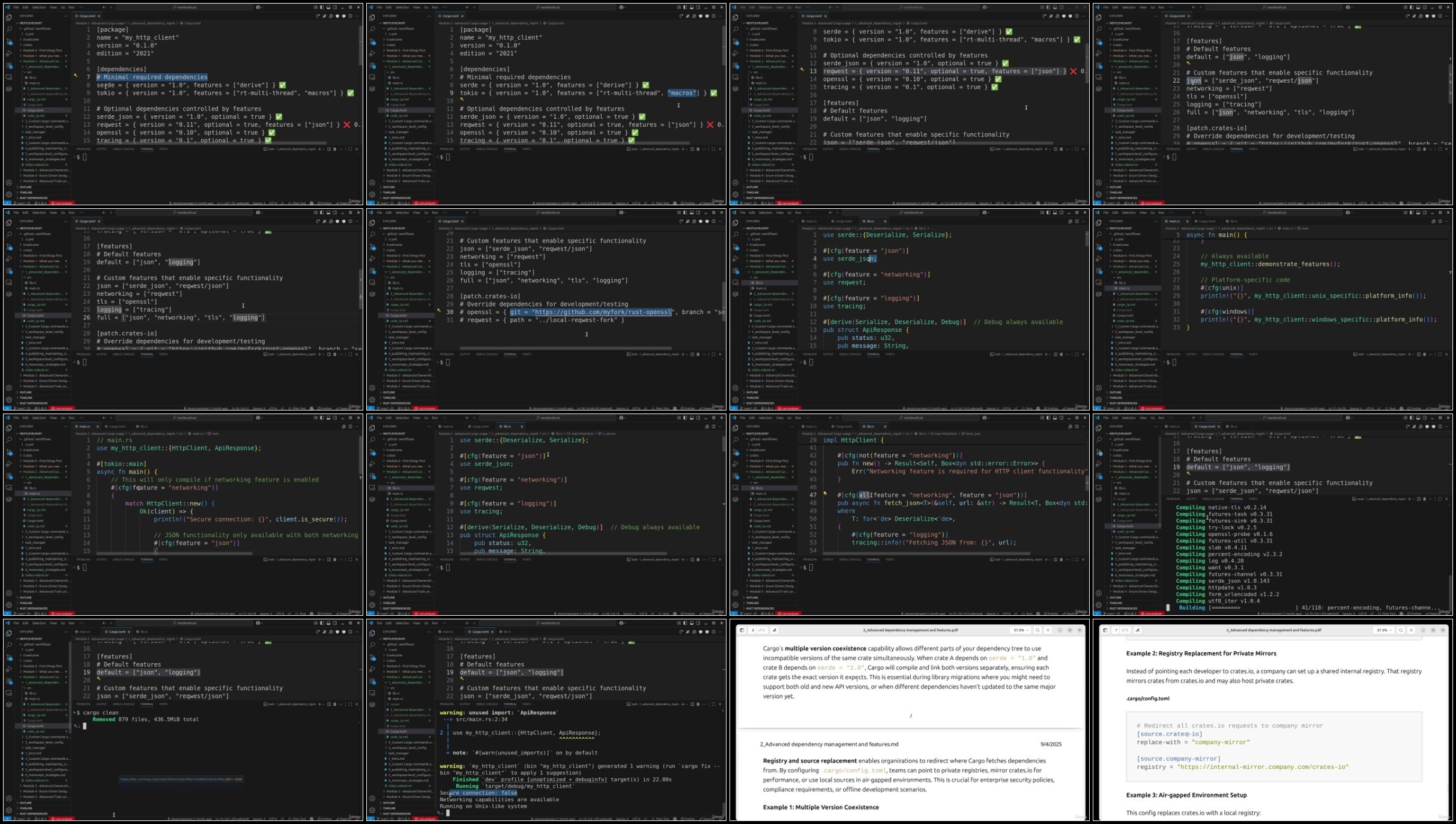Open View menu in frame highlighting reqwest line 13
This screenshot has width=1456, height=824.
point(779,7)
